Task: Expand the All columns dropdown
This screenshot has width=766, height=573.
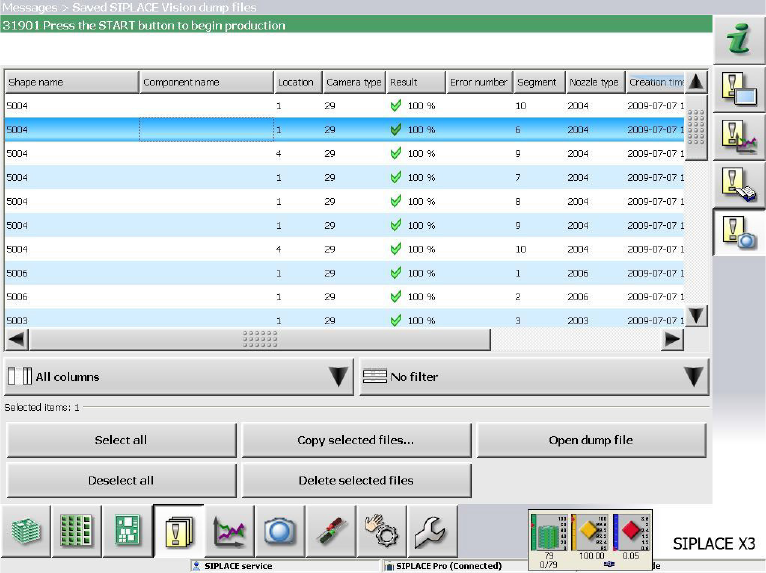Action: 179,377
